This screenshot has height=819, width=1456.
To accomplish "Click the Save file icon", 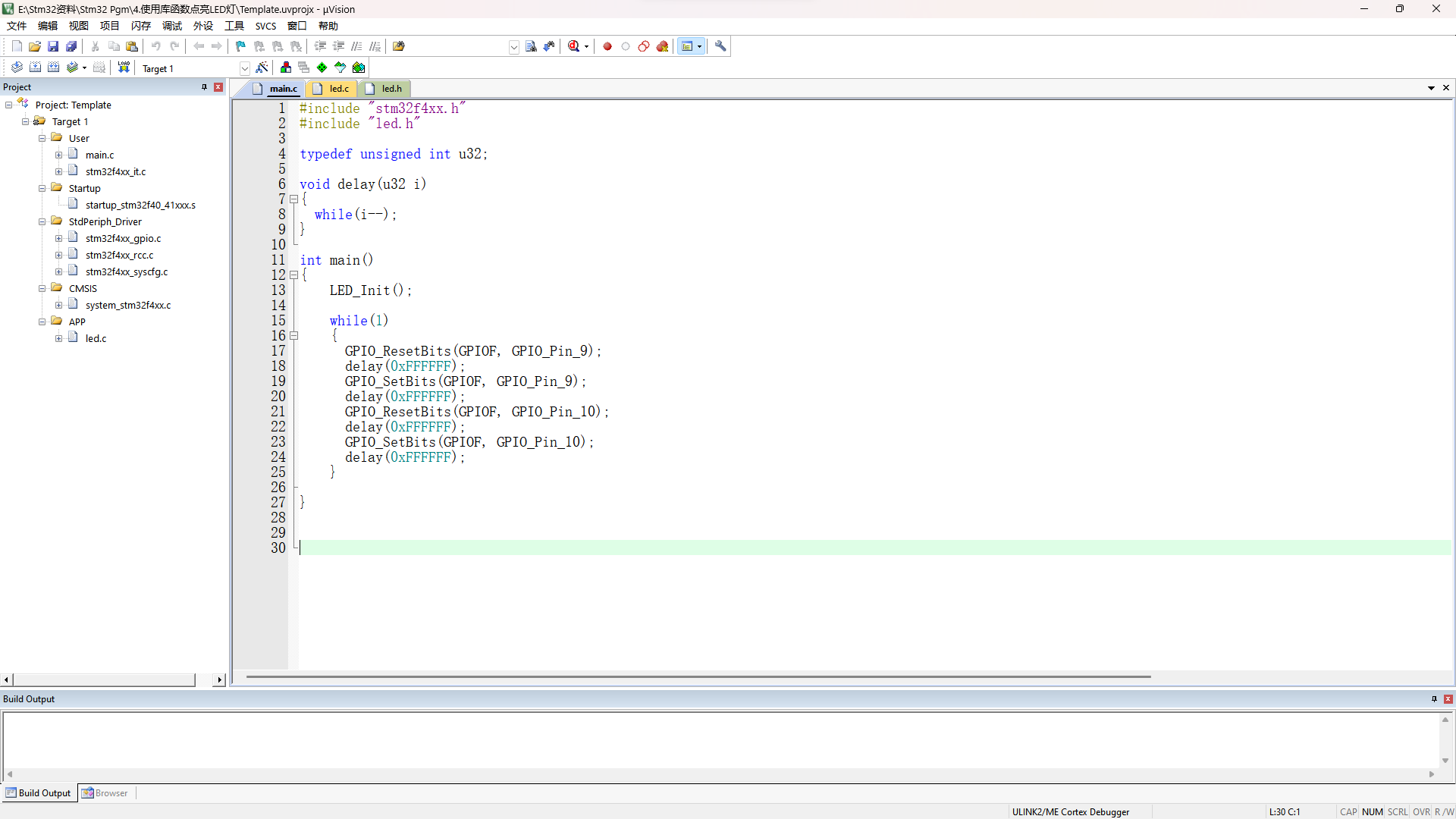I will 53,46.
